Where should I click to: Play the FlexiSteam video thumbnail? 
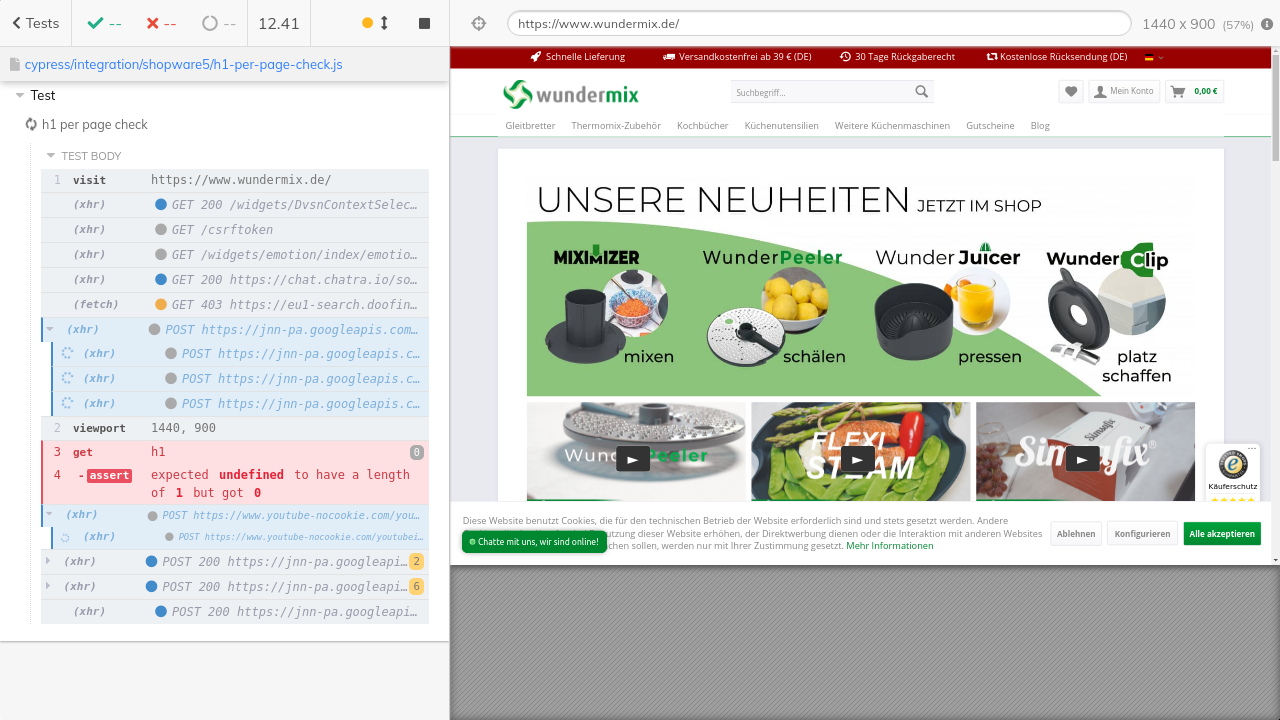857,458
